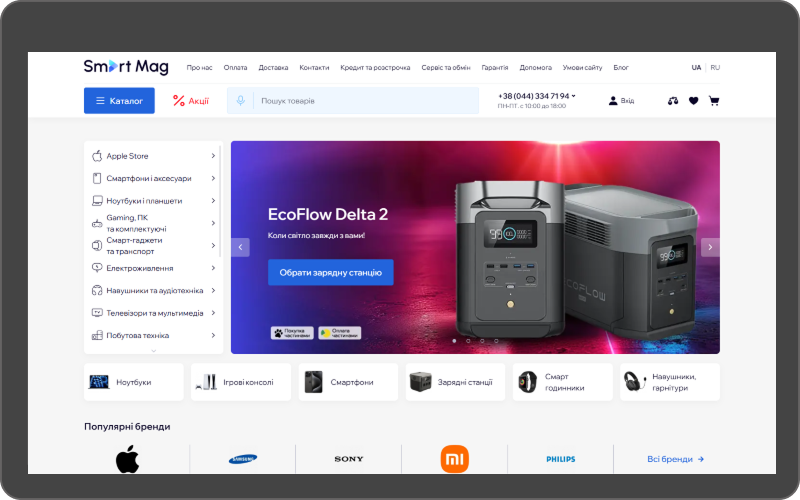Go to the previous banner slide arrow
800x500 pixels.
point(240,247)
